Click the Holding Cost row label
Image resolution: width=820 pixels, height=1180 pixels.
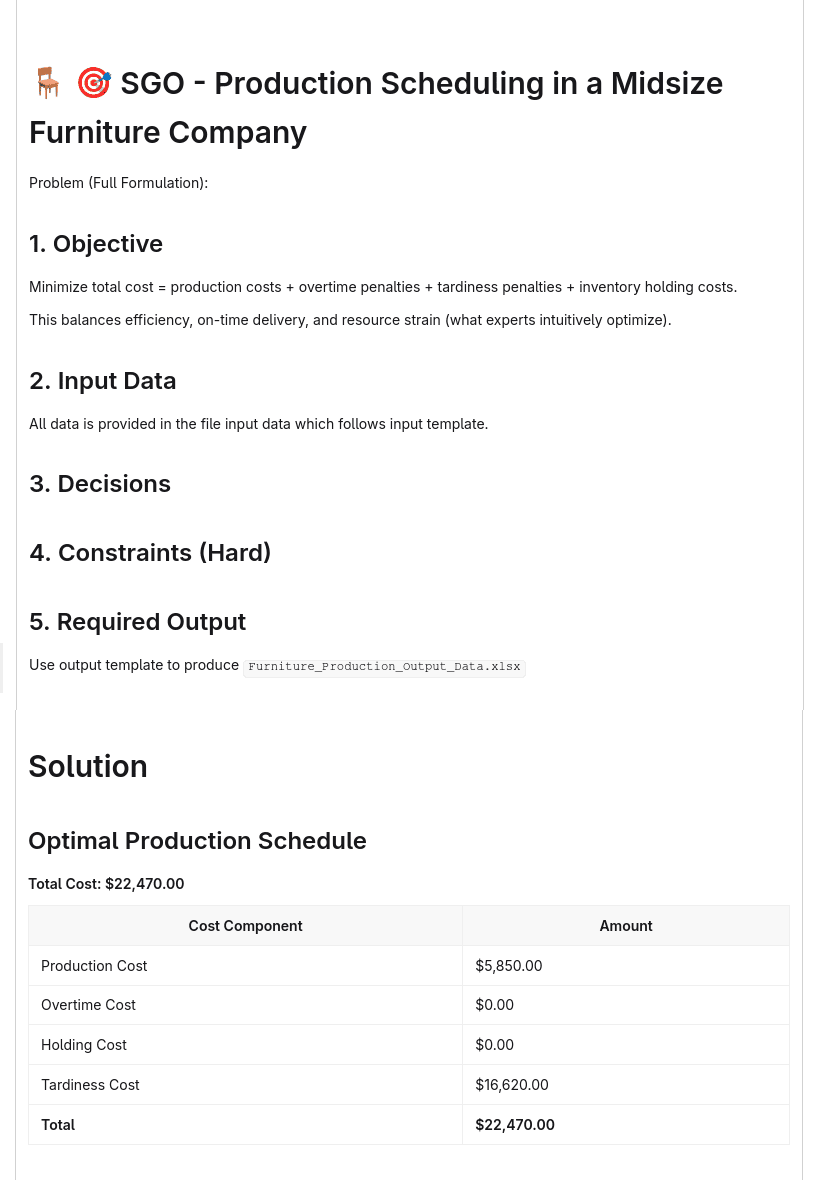click(84, 1045)
